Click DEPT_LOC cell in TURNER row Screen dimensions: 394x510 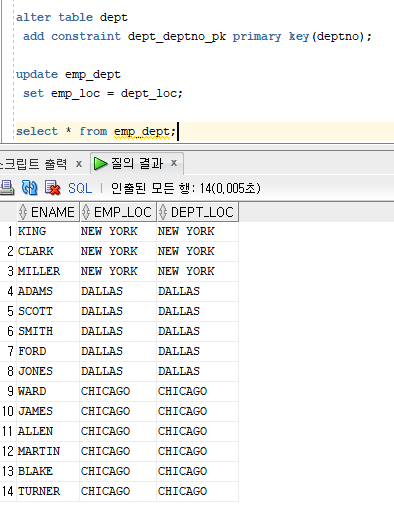coord(198,491)
